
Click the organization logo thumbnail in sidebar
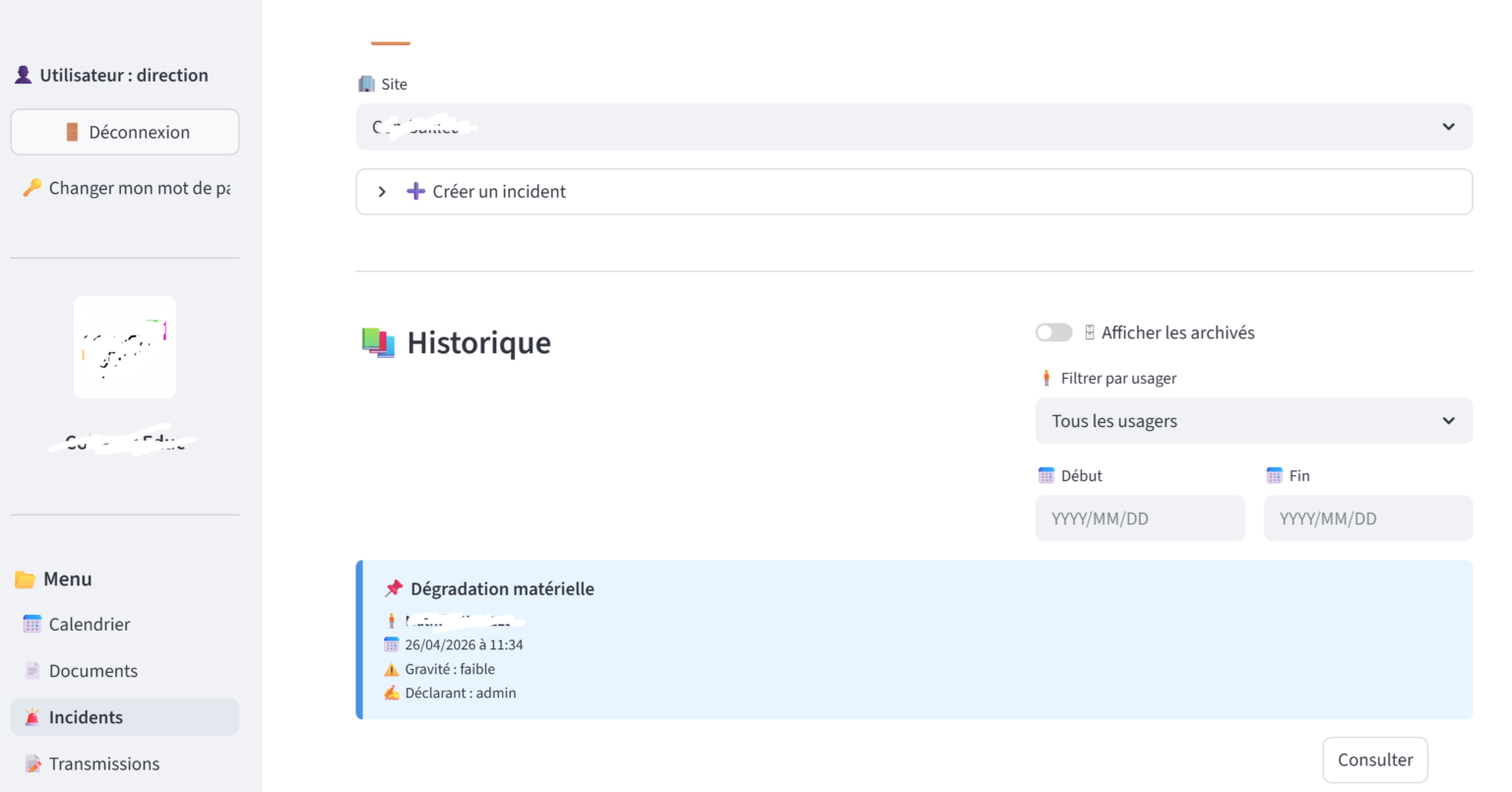point(125,347)
